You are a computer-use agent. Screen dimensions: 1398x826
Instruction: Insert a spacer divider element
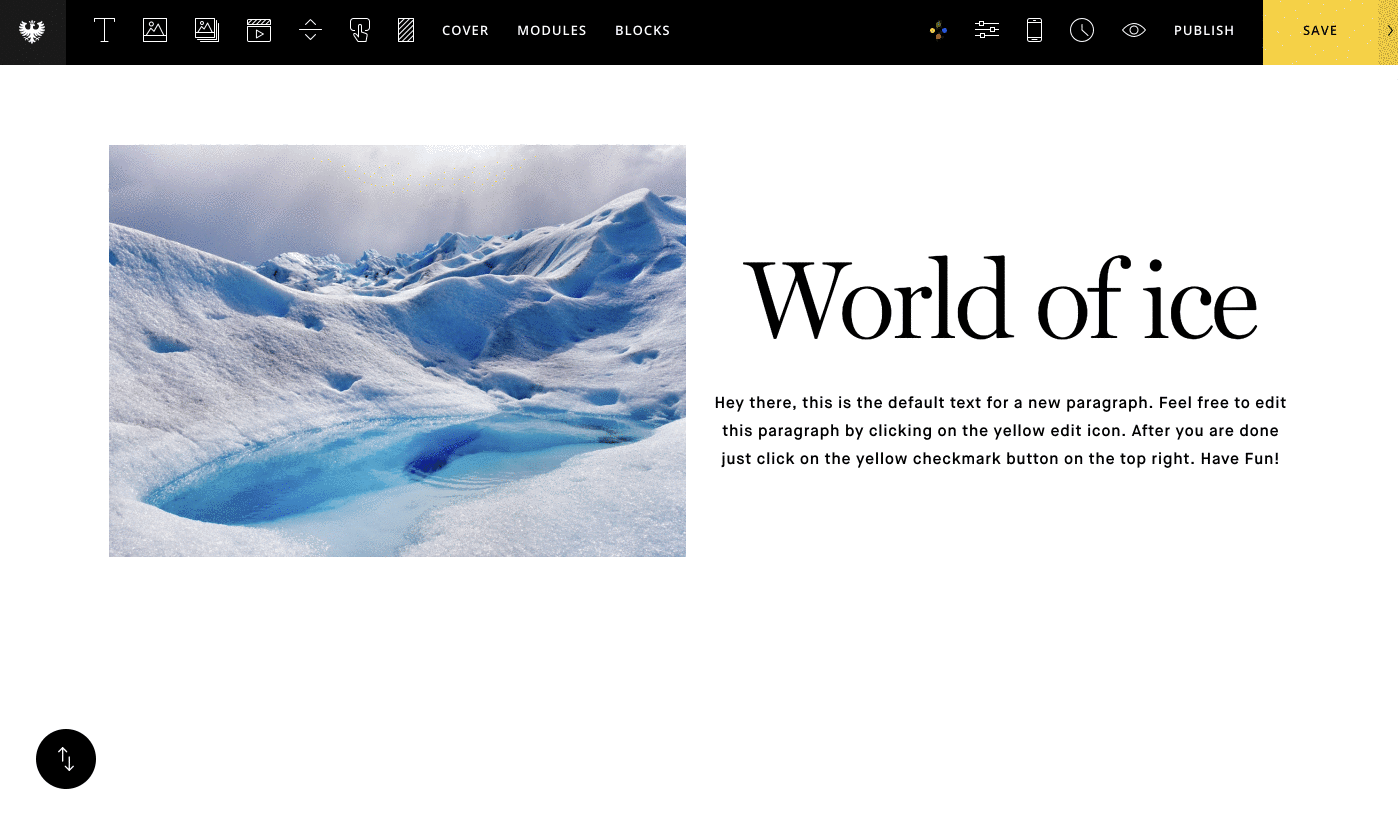click(x=310, y=31)
